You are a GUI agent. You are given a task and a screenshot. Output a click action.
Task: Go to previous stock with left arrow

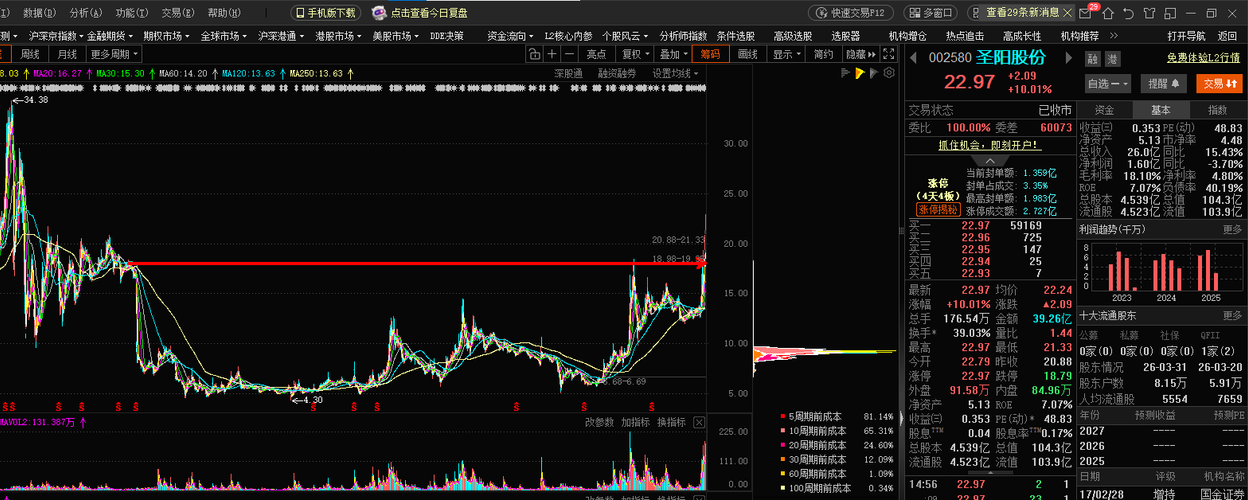pos(913,58)
